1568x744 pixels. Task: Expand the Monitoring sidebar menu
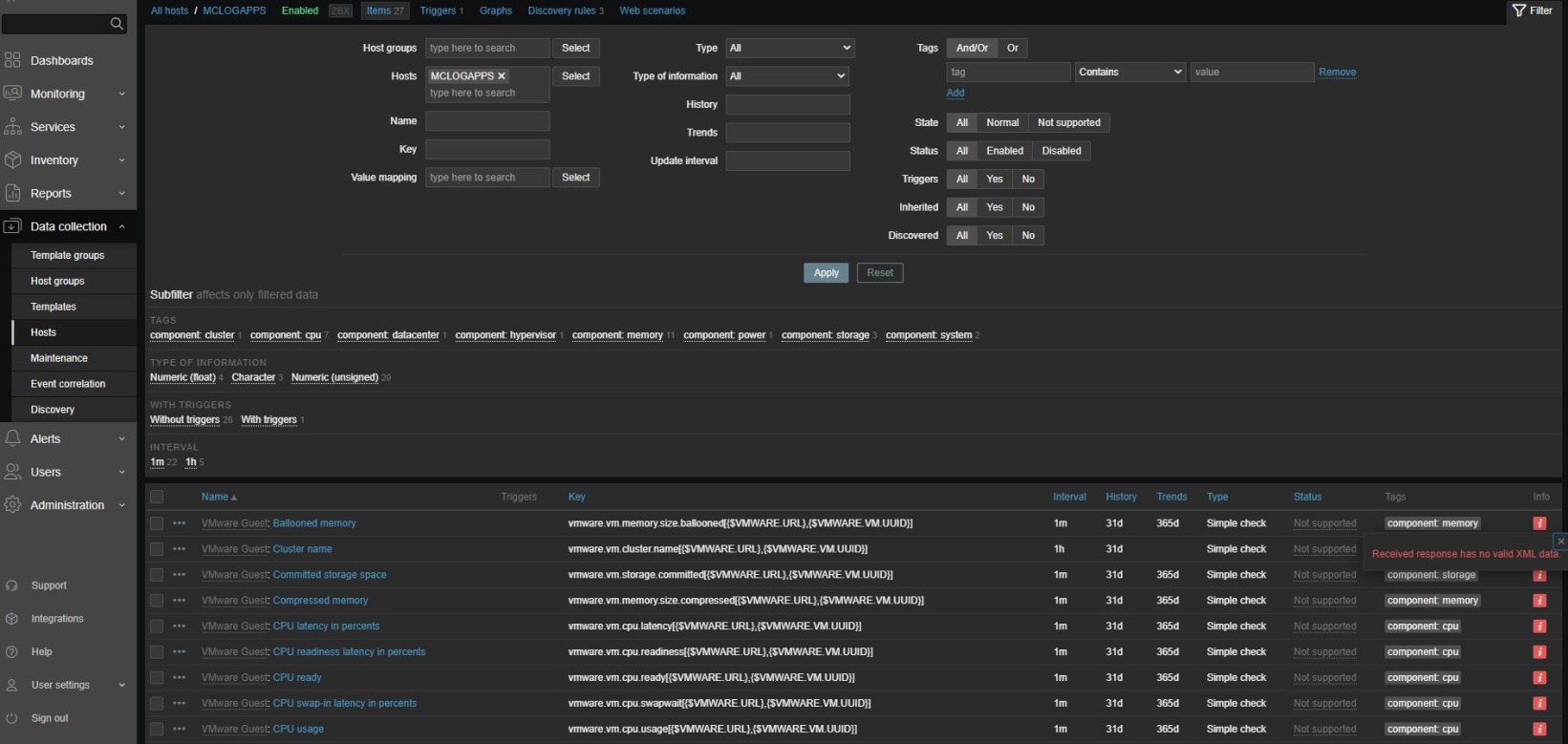(57, 94)
